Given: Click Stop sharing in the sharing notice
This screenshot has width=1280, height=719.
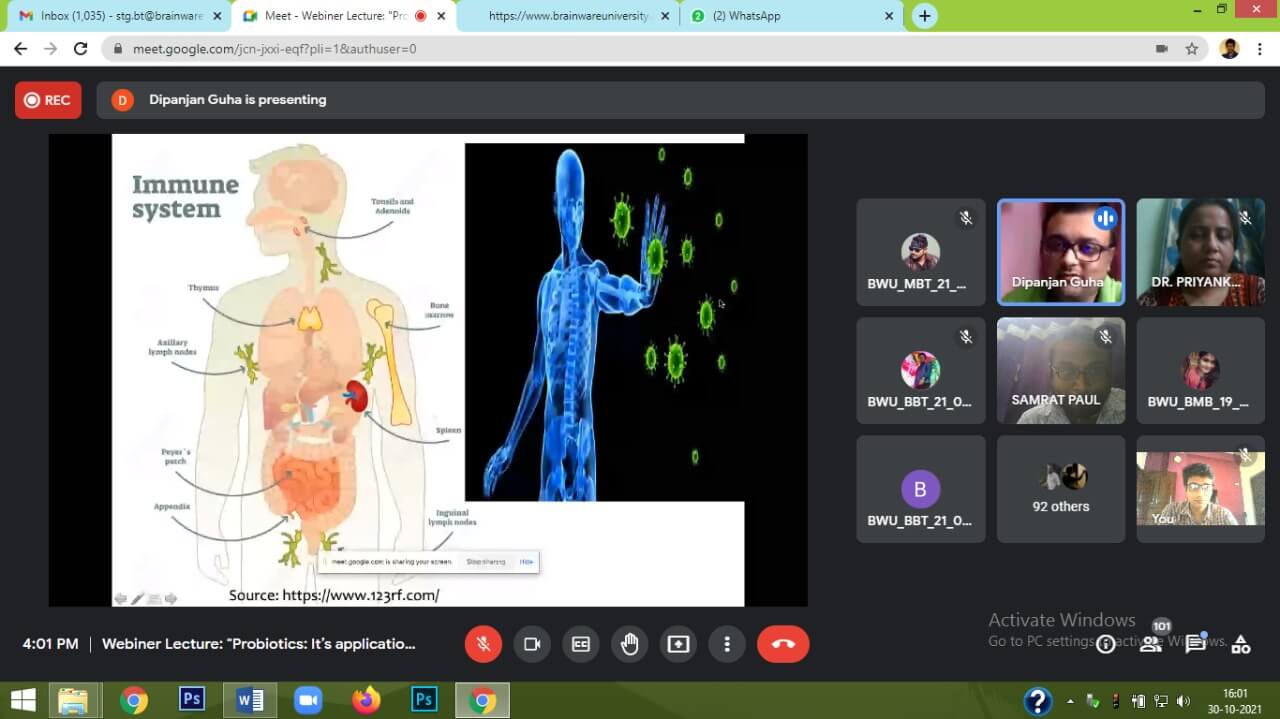Looking at the screenshot, I should pos(486,562).
